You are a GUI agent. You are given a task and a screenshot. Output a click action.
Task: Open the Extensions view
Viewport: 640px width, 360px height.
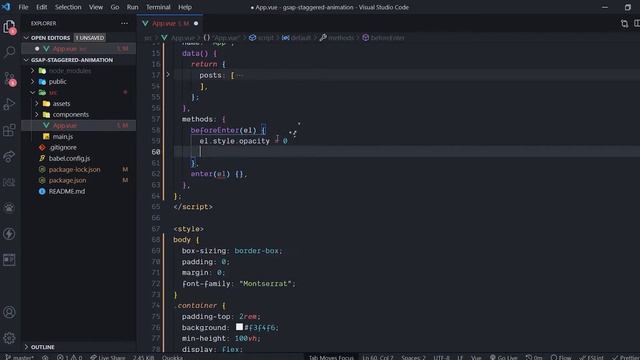click(9, 130)
